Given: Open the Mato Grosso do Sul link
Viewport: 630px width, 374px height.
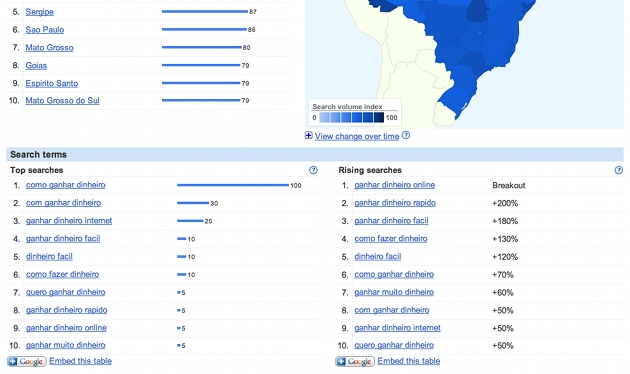Looking at the screenshot, I should (62, 100).
